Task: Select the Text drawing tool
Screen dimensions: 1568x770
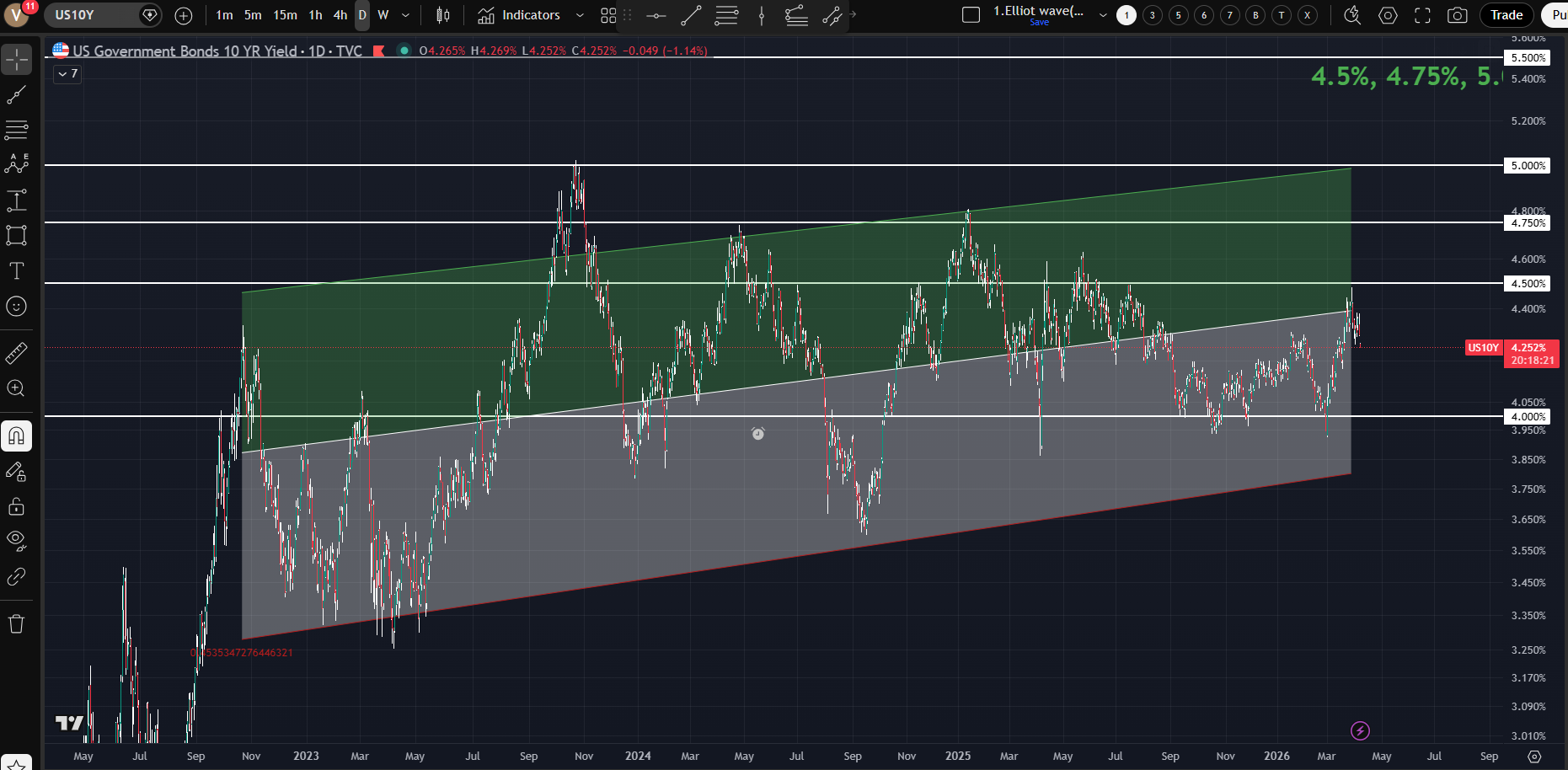Action: point(16,270)
